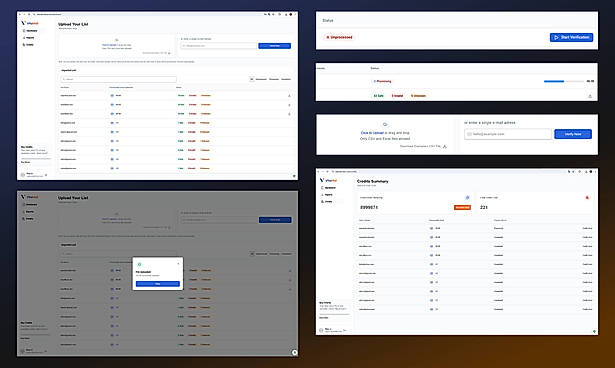Viewport: 615px width, 368px height.
Task: Click the download icon on the Safe/Invalid/Unknown results row
Action: coord(590,96)
